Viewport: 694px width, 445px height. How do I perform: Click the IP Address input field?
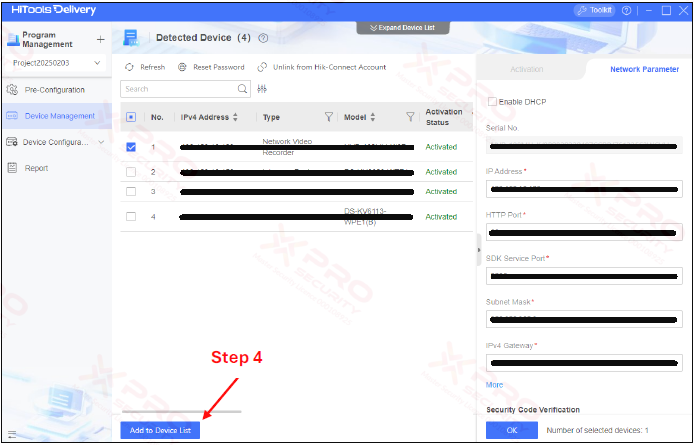(x=584, y=189)
